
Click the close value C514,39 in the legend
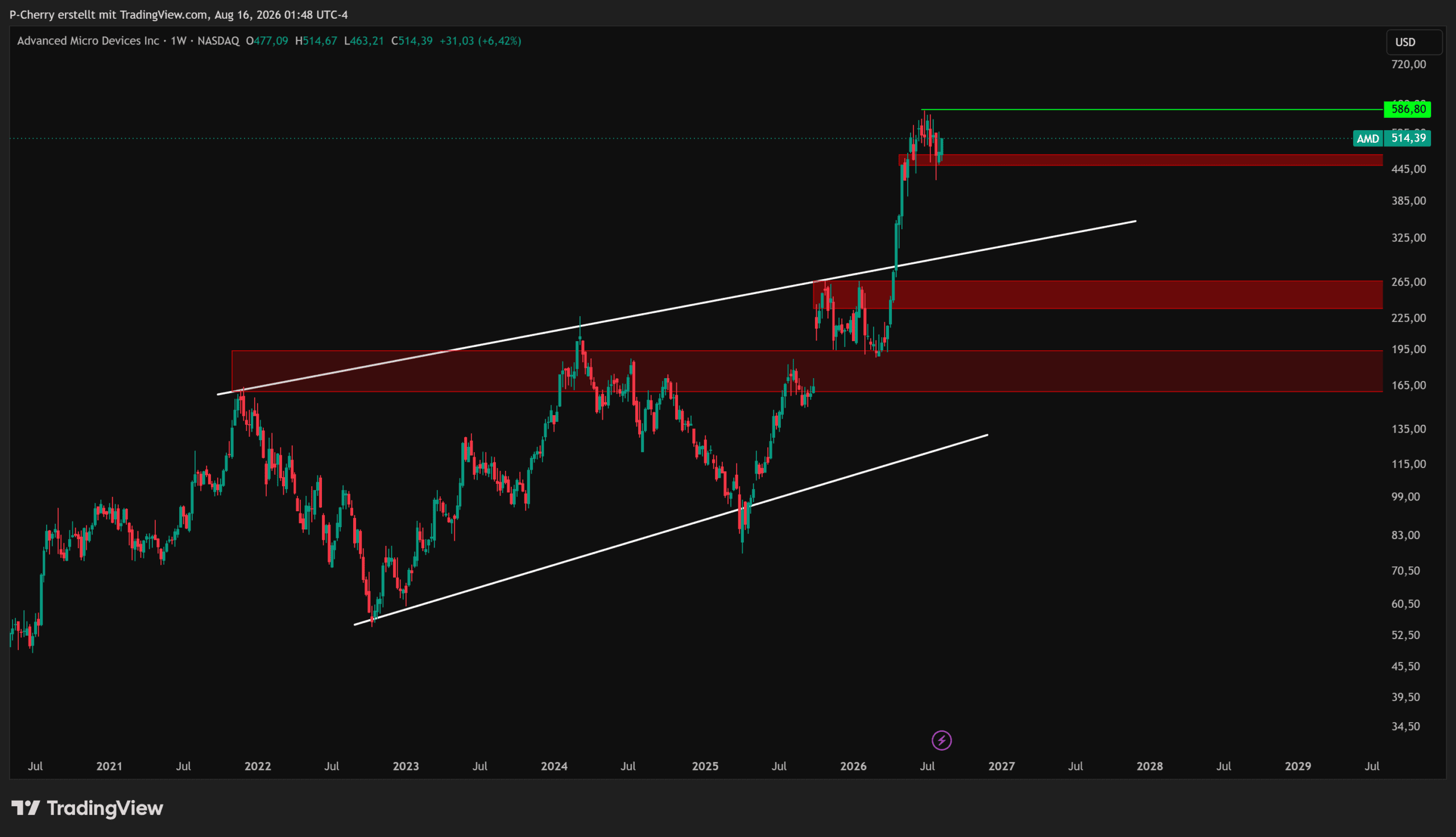pyautogui.click(x=412, y=41)
